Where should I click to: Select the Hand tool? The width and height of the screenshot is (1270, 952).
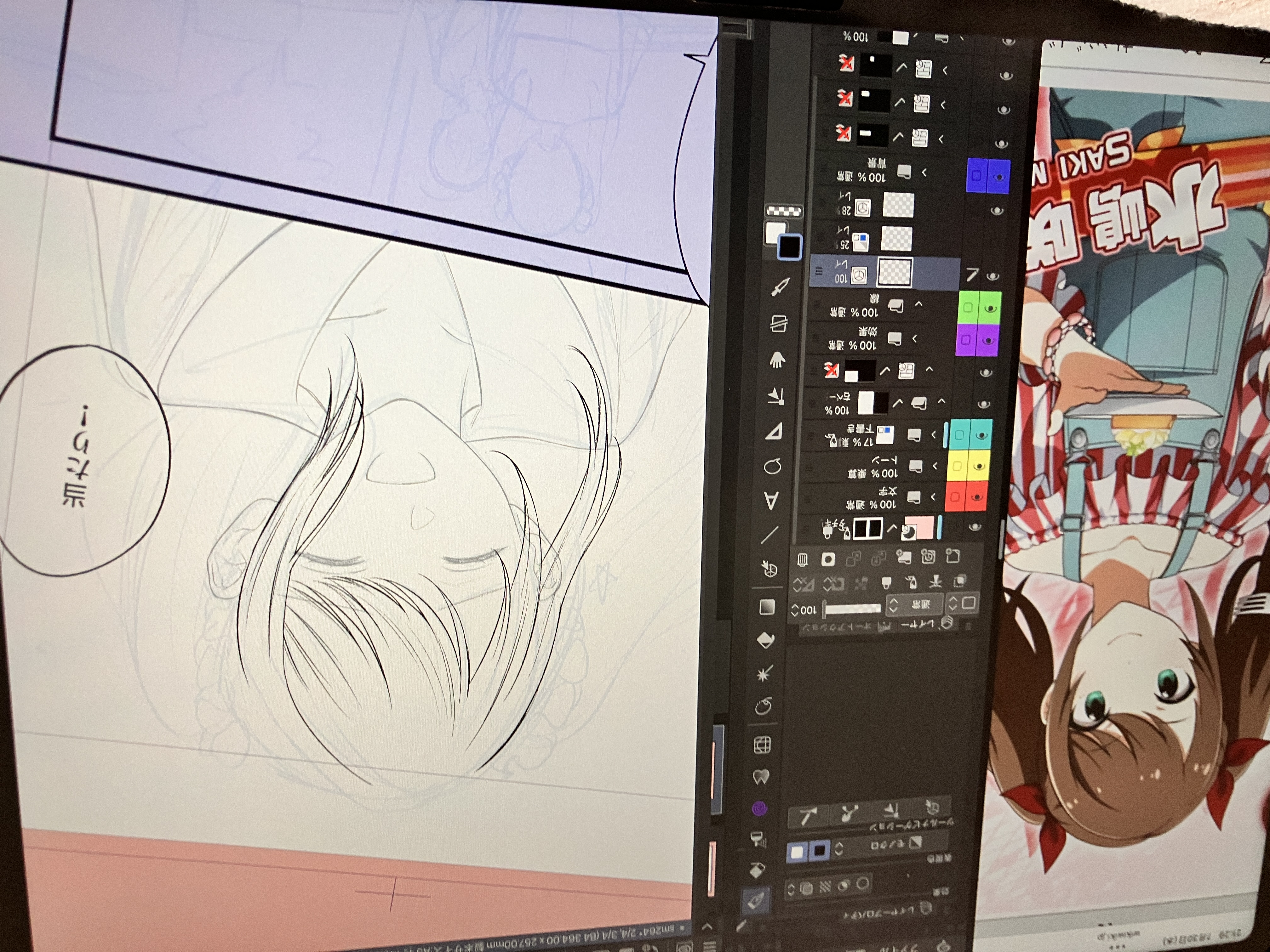click(777, 360)
